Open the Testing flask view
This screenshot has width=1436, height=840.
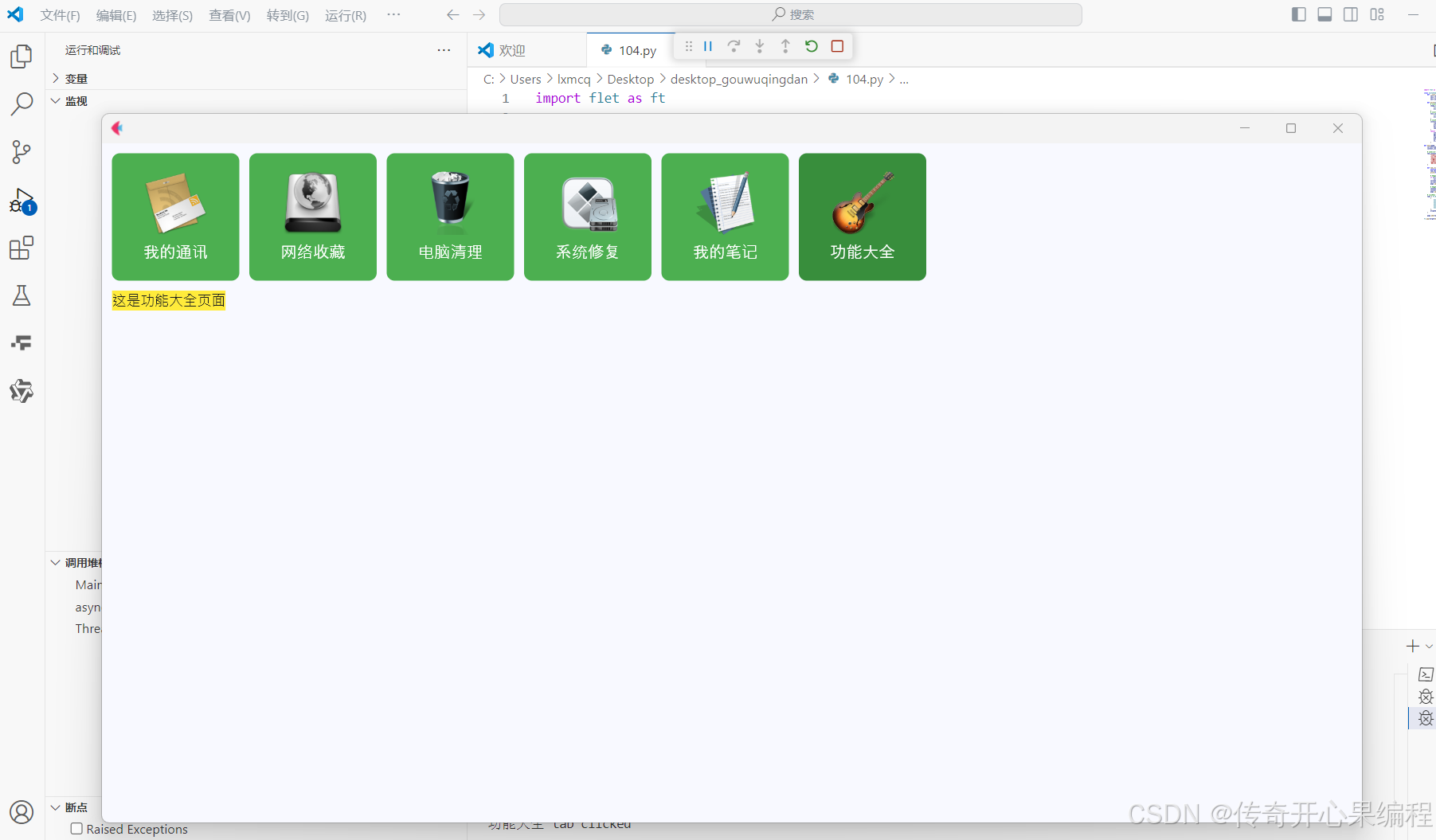tap(22, 296)
